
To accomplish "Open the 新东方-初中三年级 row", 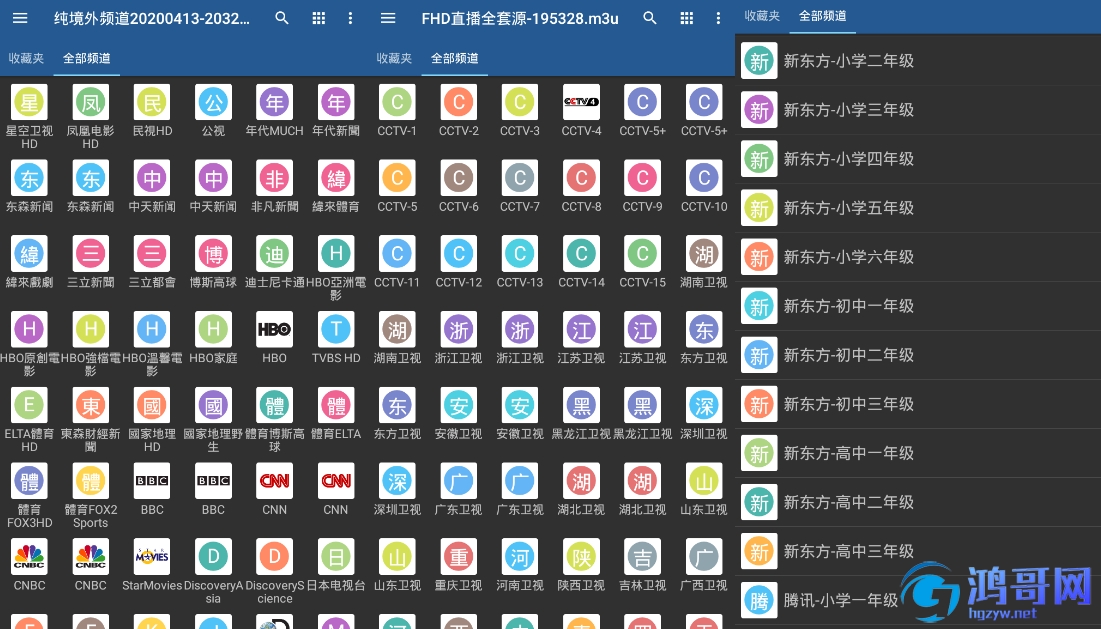I will [918, 405].
